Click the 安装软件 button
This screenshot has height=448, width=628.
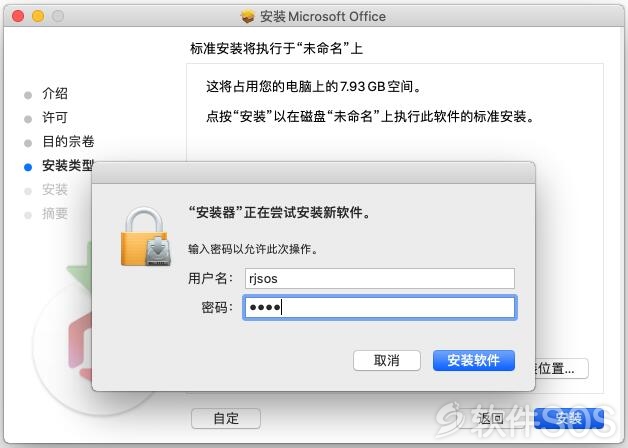[x=473, y=360]
